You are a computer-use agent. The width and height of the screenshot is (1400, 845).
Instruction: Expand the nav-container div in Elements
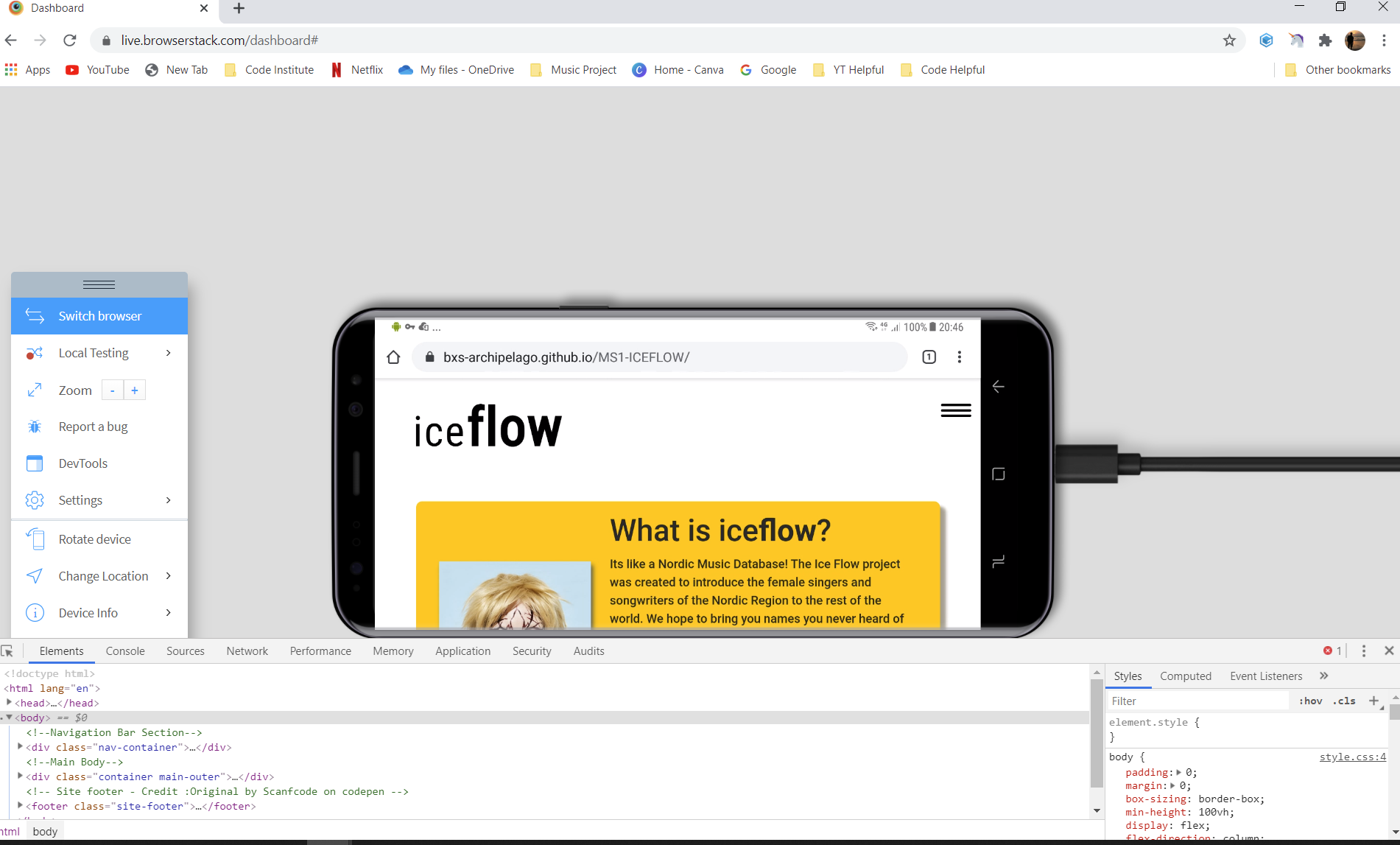click(20, 746)
